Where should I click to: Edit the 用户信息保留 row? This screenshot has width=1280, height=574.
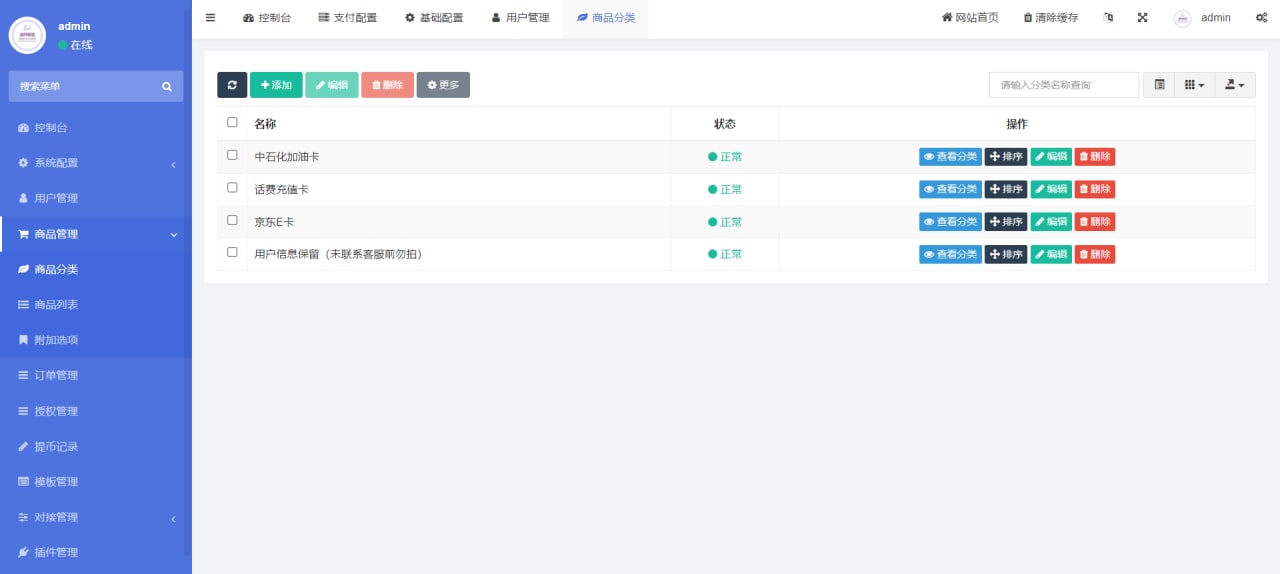1051,254
